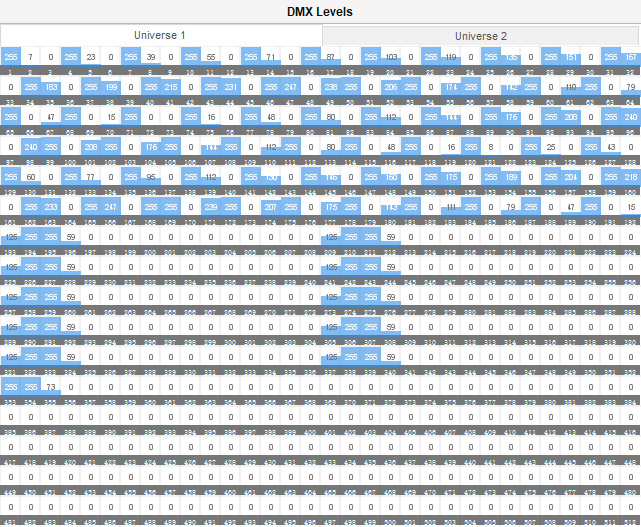This screenshot has height=527, width=641.
Task: Select channel 355 cell showing 73
Action: pyautogui.click(x=50, y=388)
